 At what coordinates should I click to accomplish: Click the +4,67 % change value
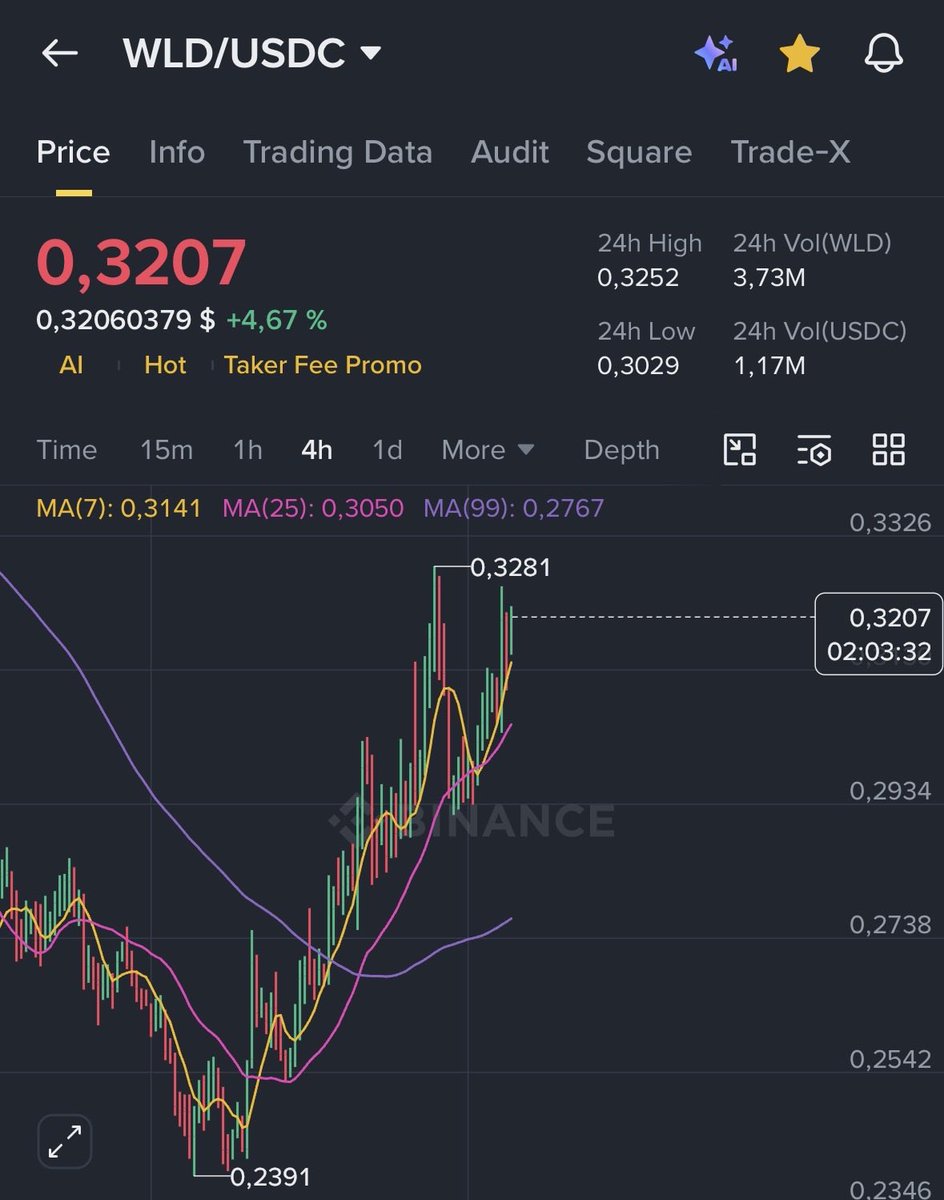[x=276, y=320]
